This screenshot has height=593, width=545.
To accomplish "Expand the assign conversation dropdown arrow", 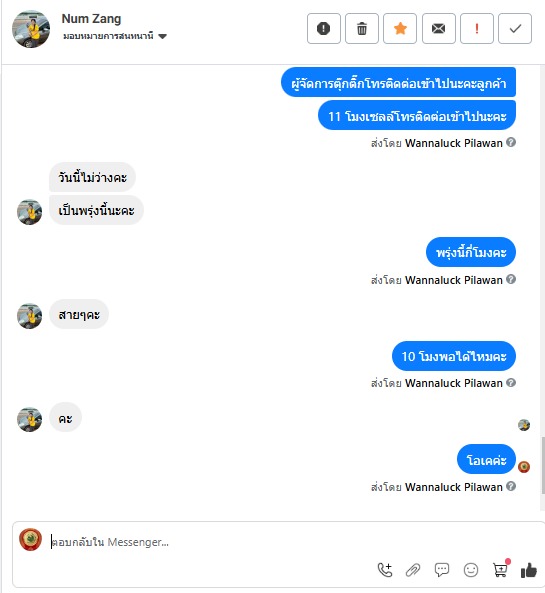I will point(163,36).
